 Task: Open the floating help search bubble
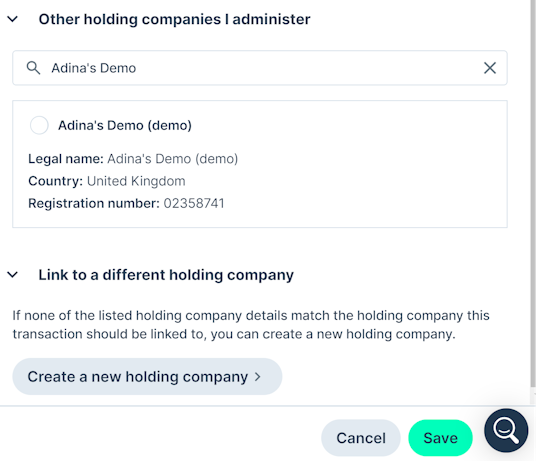pyautogui.click(x=506, y=431)
